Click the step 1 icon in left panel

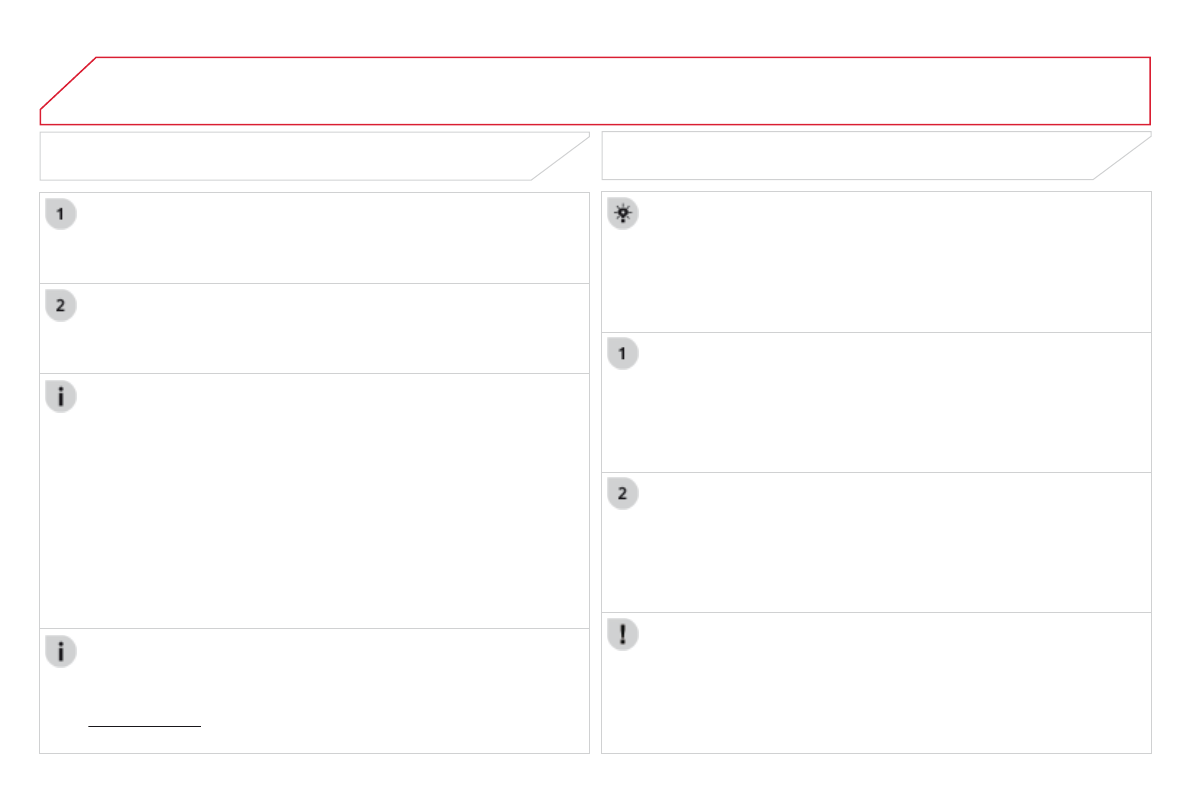(60, 215)
